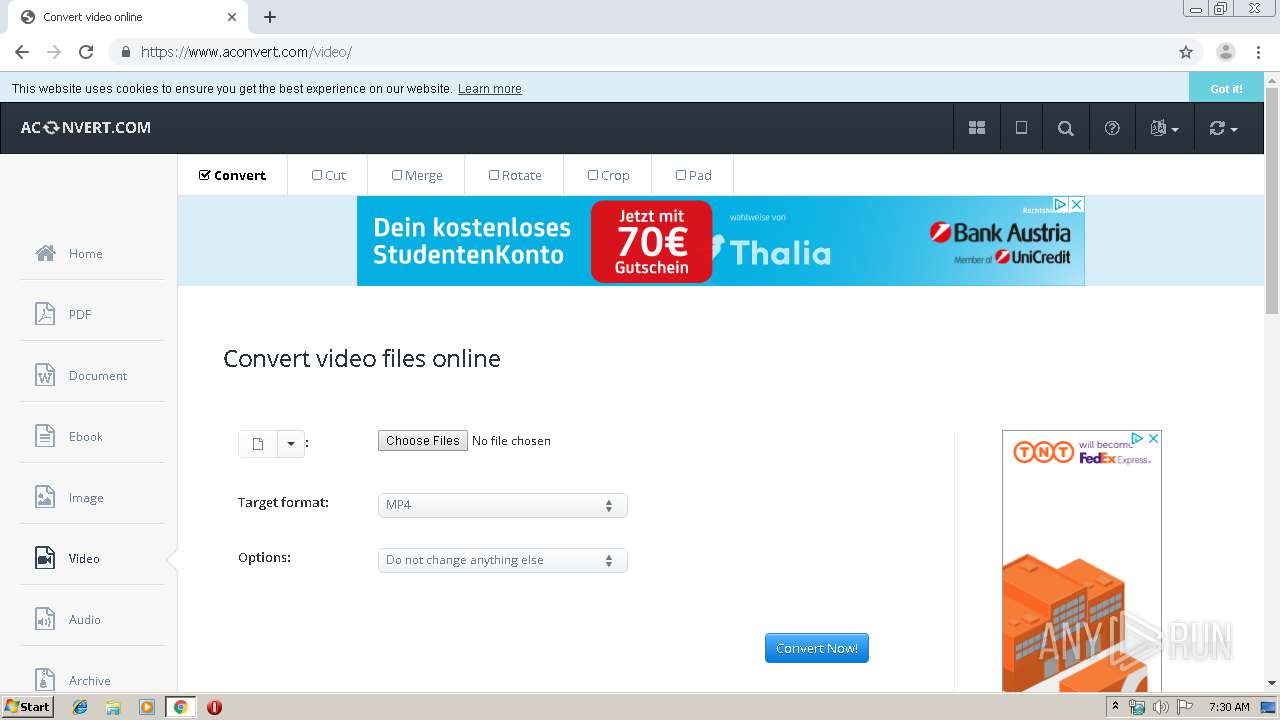Check the Rotate option
The width and height of the screenshot is (1280, 720).
tap(494, 175)
